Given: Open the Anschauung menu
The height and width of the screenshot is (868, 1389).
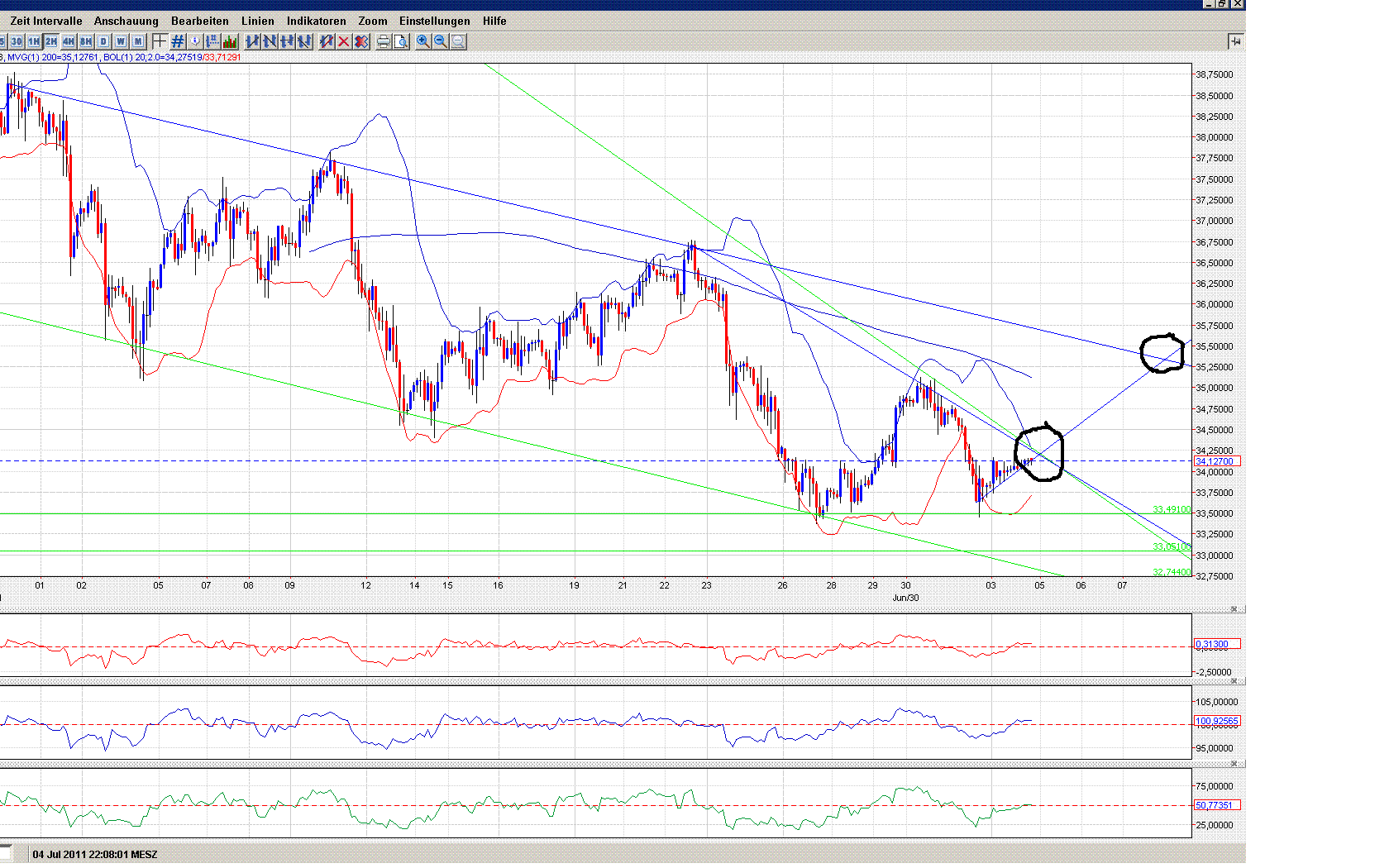Looking at the screenshot, I should 126,21.
